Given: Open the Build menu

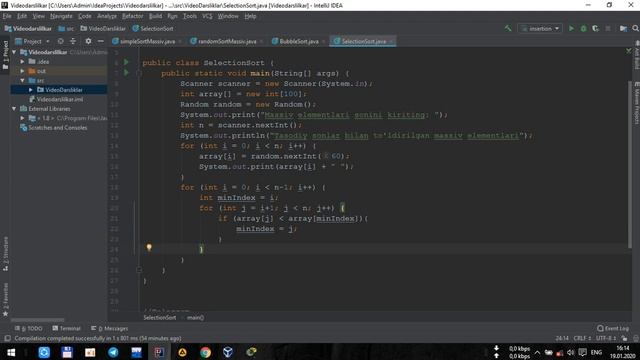Looking at the screenshot, I should (155, 16).
